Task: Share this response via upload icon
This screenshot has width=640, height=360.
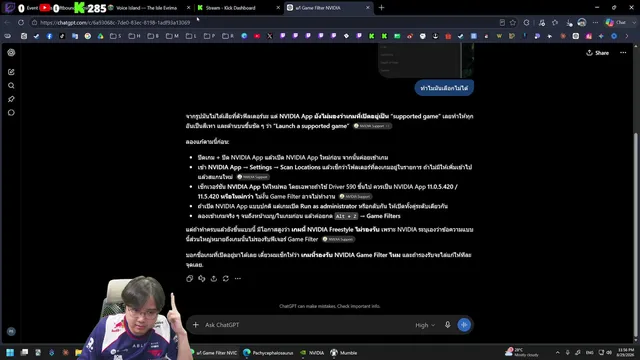Action: (214, 278)
